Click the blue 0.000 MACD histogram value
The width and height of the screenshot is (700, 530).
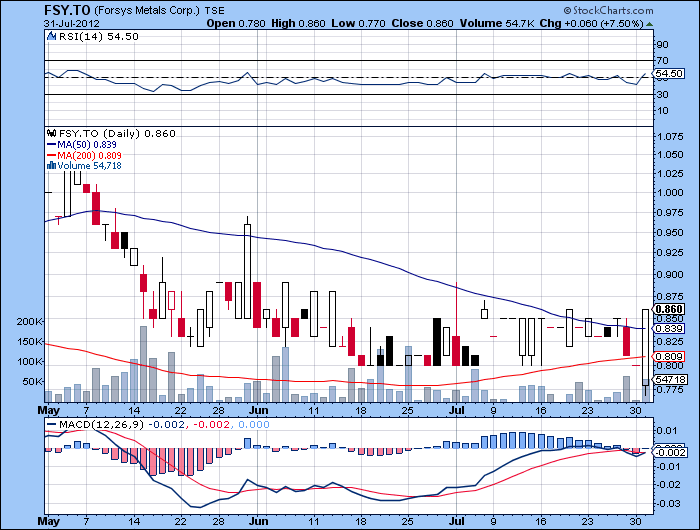(254, 425)
